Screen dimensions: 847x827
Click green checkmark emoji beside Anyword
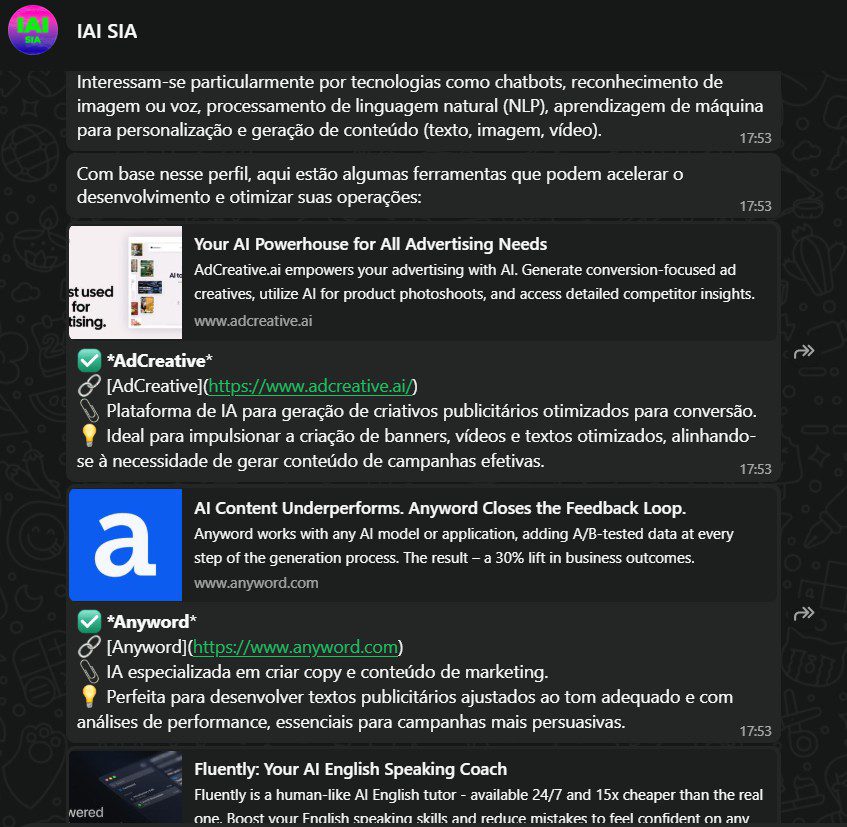[89, 622]
